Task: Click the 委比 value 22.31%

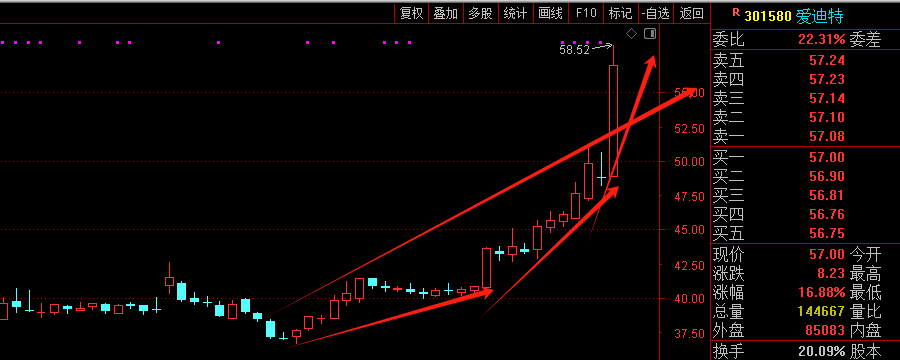Action: click(821, 40)
